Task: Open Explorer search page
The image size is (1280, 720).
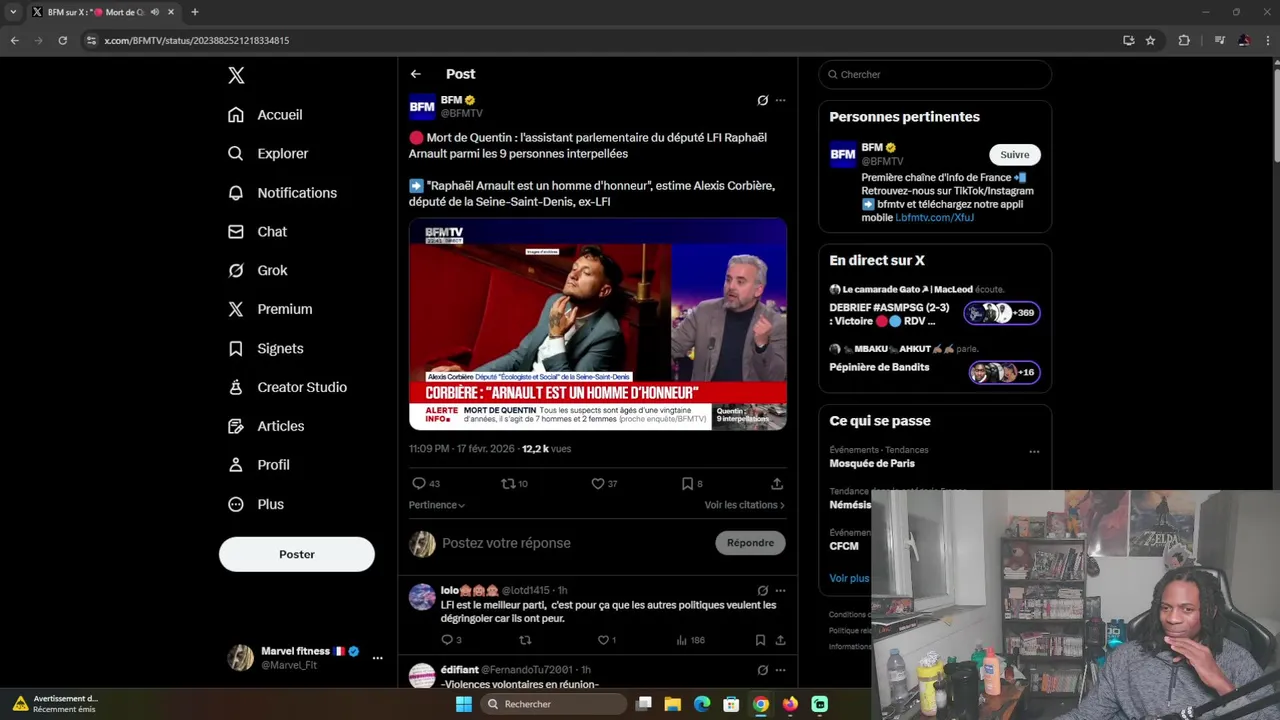Action: 268,154
